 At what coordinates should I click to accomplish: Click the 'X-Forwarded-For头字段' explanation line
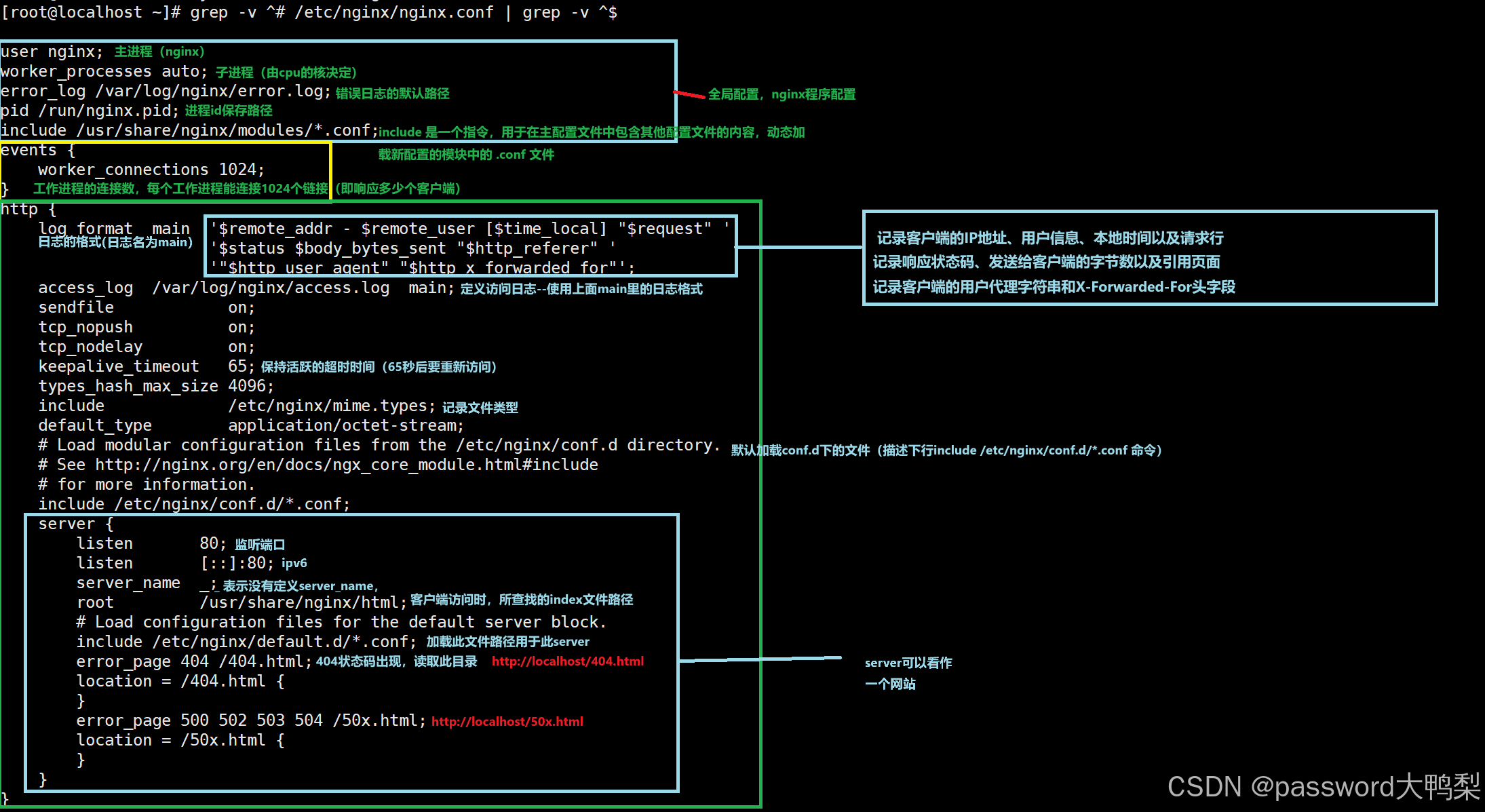(x=1054, y=287)
